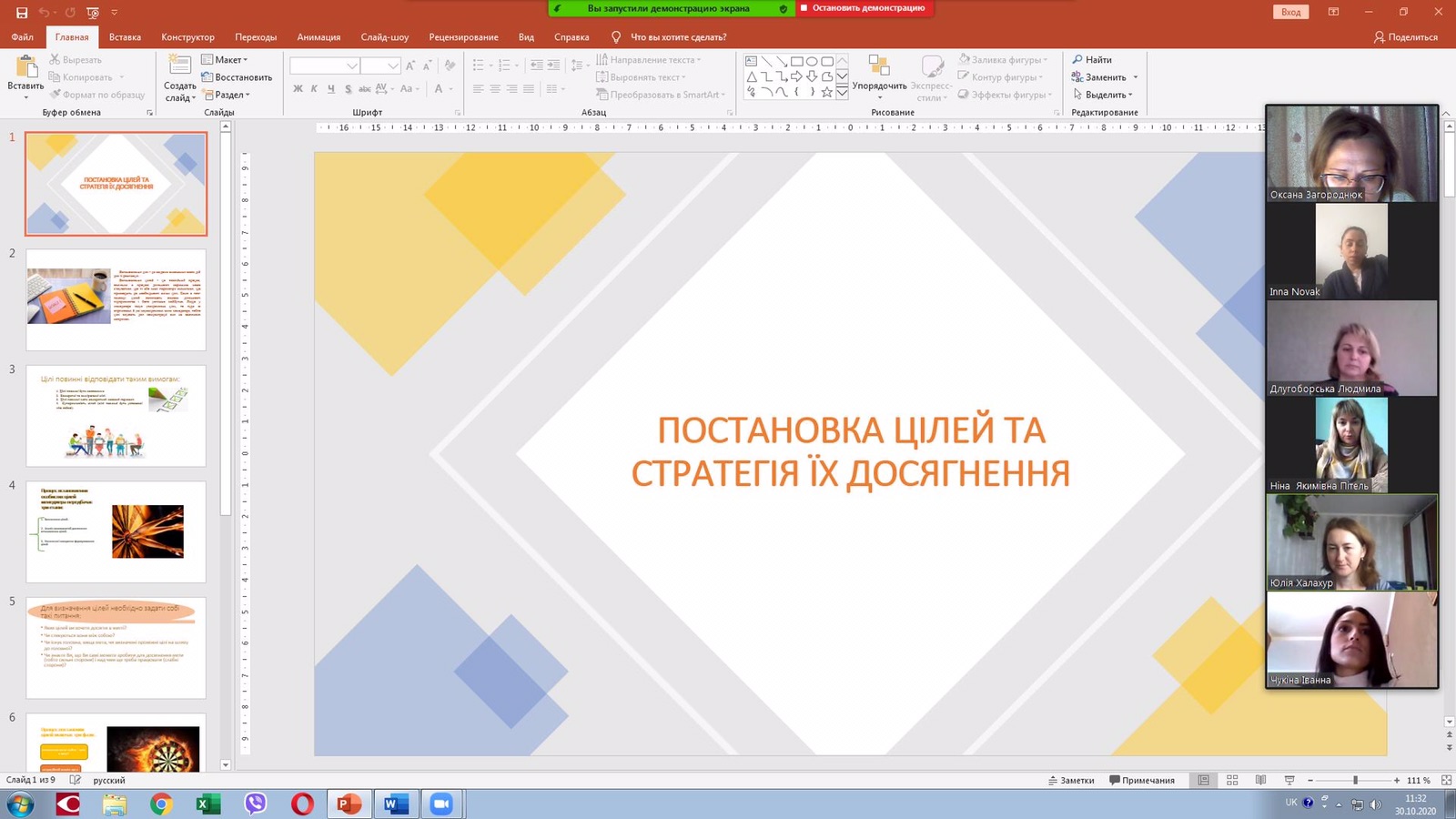Open the File (Файл) tab
This screenshot has height=819, width=1456.
(x=22, y=37)
